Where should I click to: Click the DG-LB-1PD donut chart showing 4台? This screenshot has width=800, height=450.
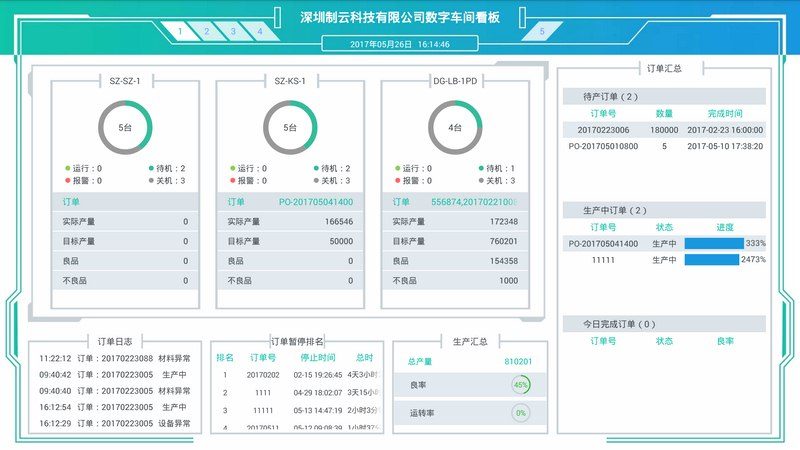coord(455,128)
